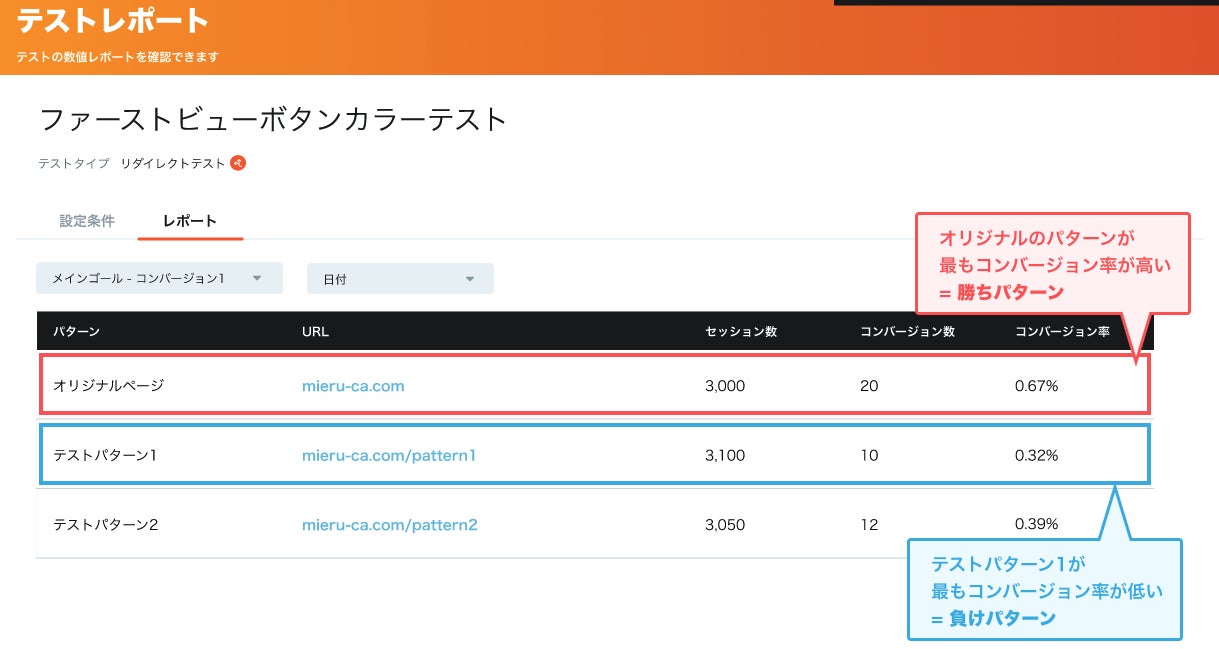Click the URL column header

[315, 331]
